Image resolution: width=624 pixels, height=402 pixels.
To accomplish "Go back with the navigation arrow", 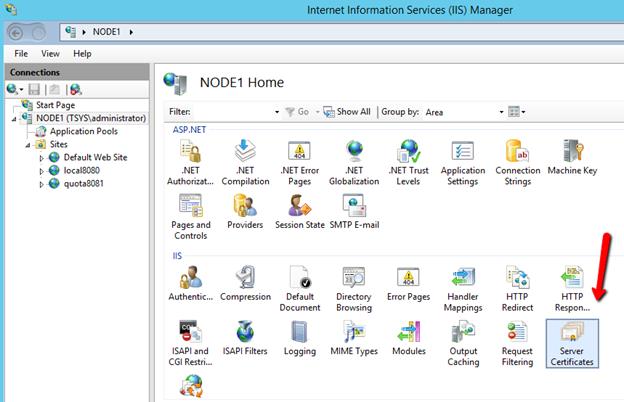I will point(16,33).
